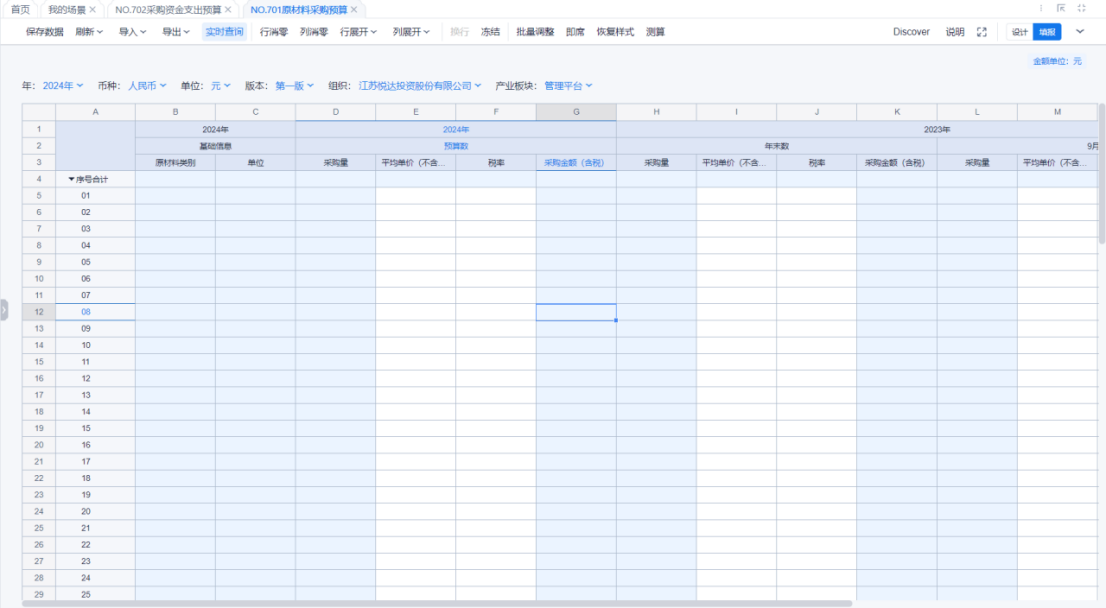Open the 年 2024年 dropdown

pyautogui.click(x=62, y=86)
